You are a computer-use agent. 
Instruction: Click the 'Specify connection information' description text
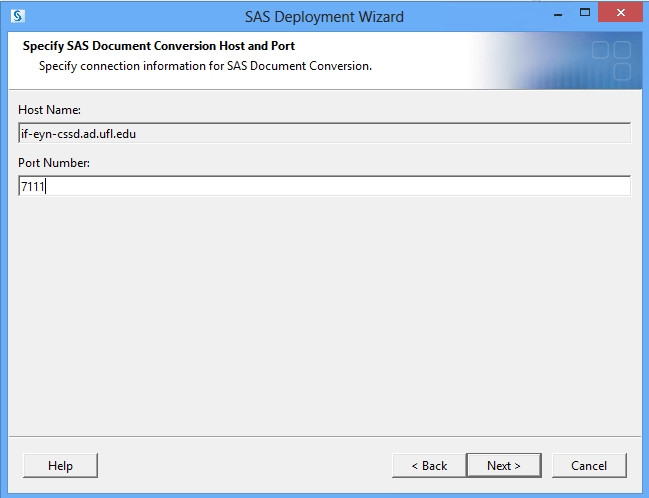point(205,66)
